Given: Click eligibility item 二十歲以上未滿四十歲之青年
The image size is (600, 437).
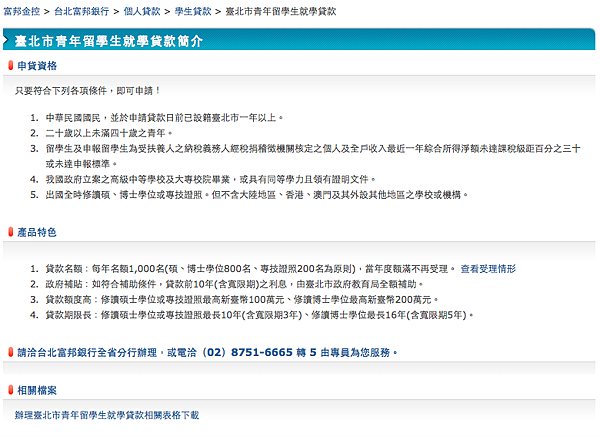Looking at the screenshot, I should (x=109, y=133).
